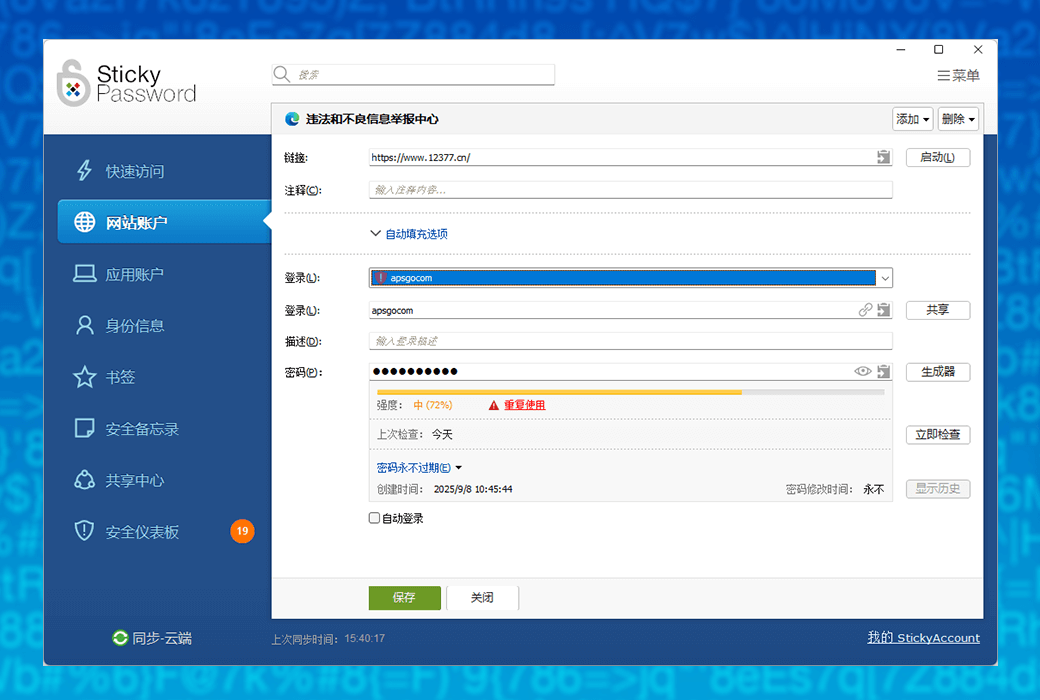Click the account title 违法和不良信息举报中心

[x=372, y=119]
